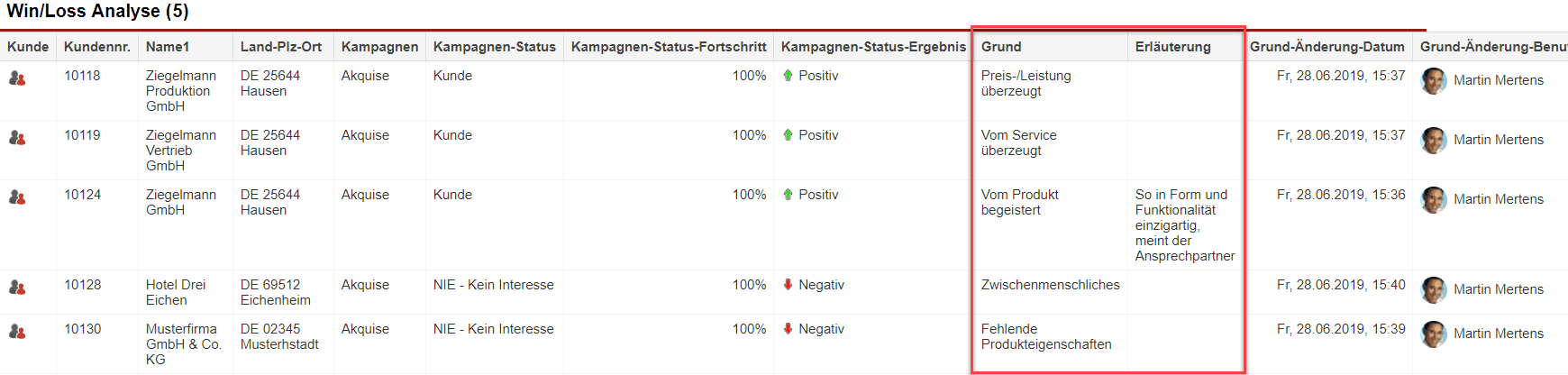Click red Negativ arrow for Musterfirma row

788,329
